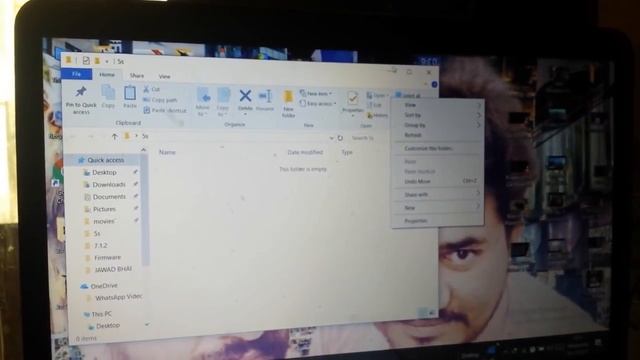Open Desktop under Quick access
Image resolution: width=640 pixels, height=360 pixels.
(104, 172)
